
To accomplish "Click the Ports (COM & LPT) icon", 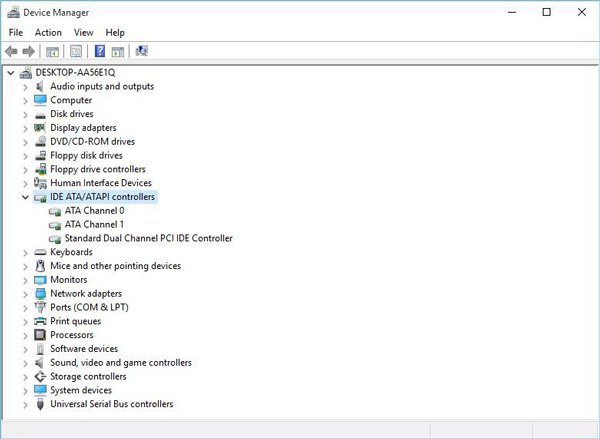I will (40, 307).
